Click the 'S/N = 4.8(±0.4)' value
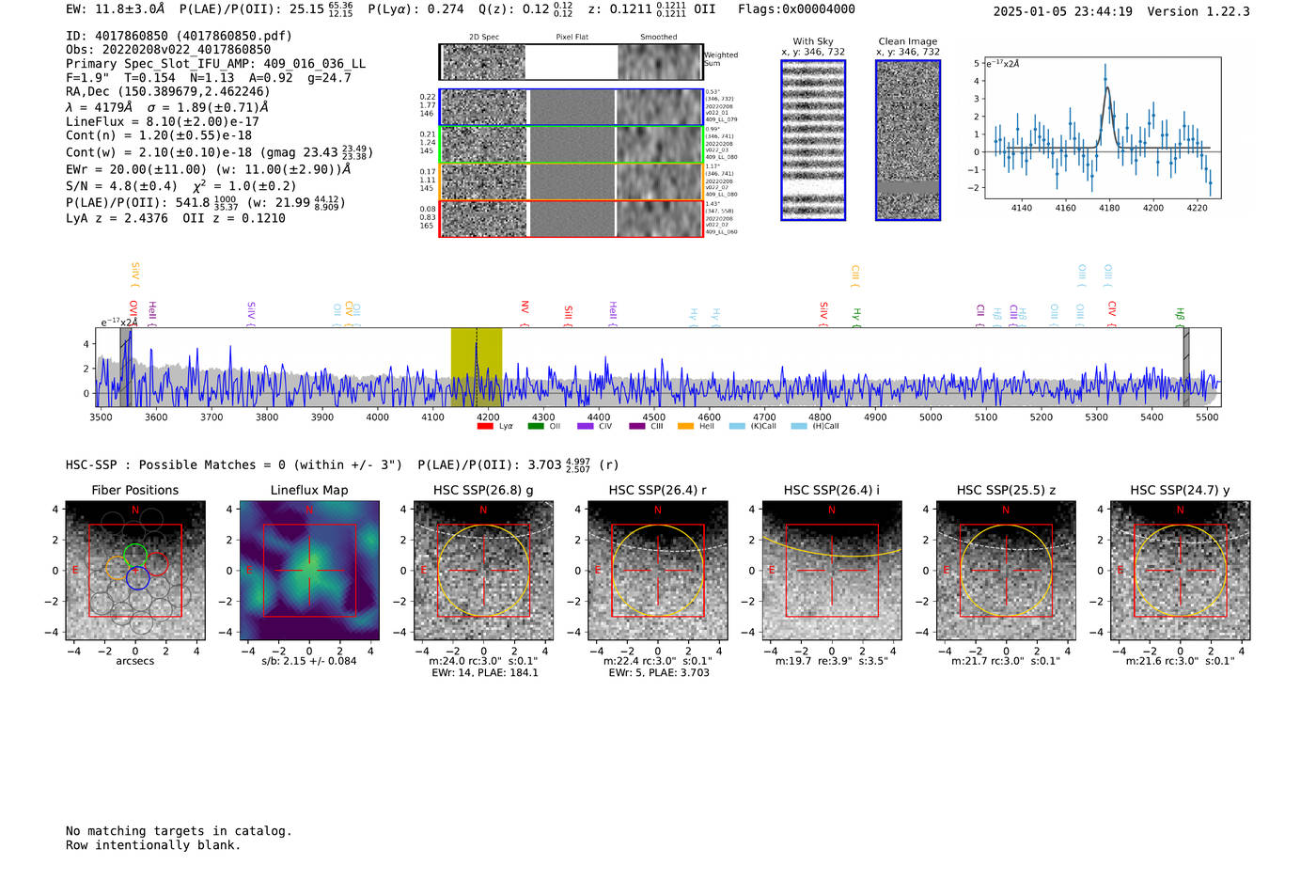Screen dimensions: 1316x896 pos(121,186)
